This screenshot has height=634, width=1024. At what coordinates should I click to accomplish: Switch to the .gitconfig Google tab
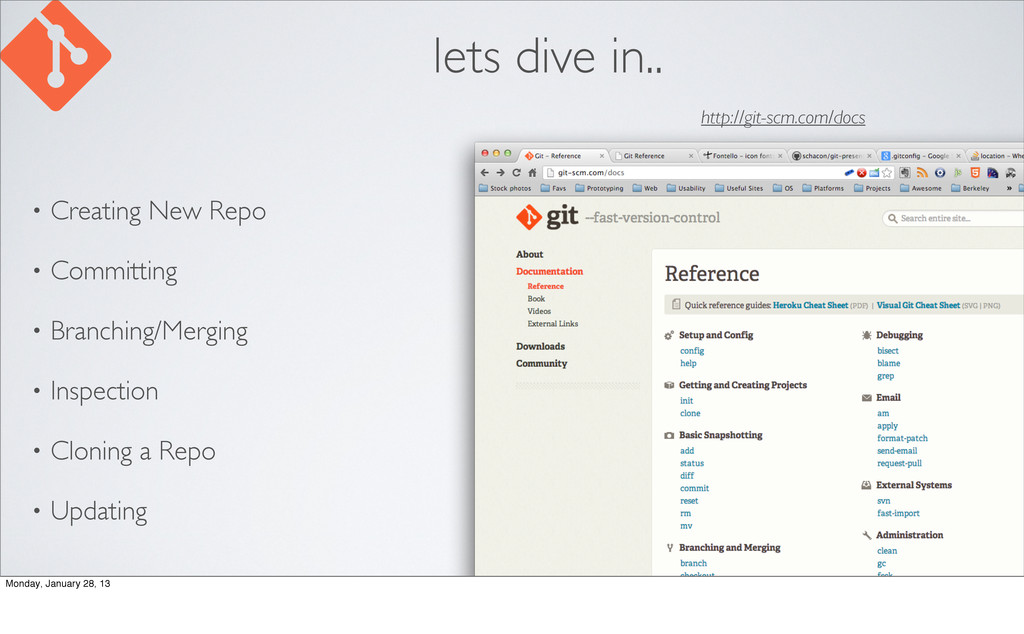(921, 155)
